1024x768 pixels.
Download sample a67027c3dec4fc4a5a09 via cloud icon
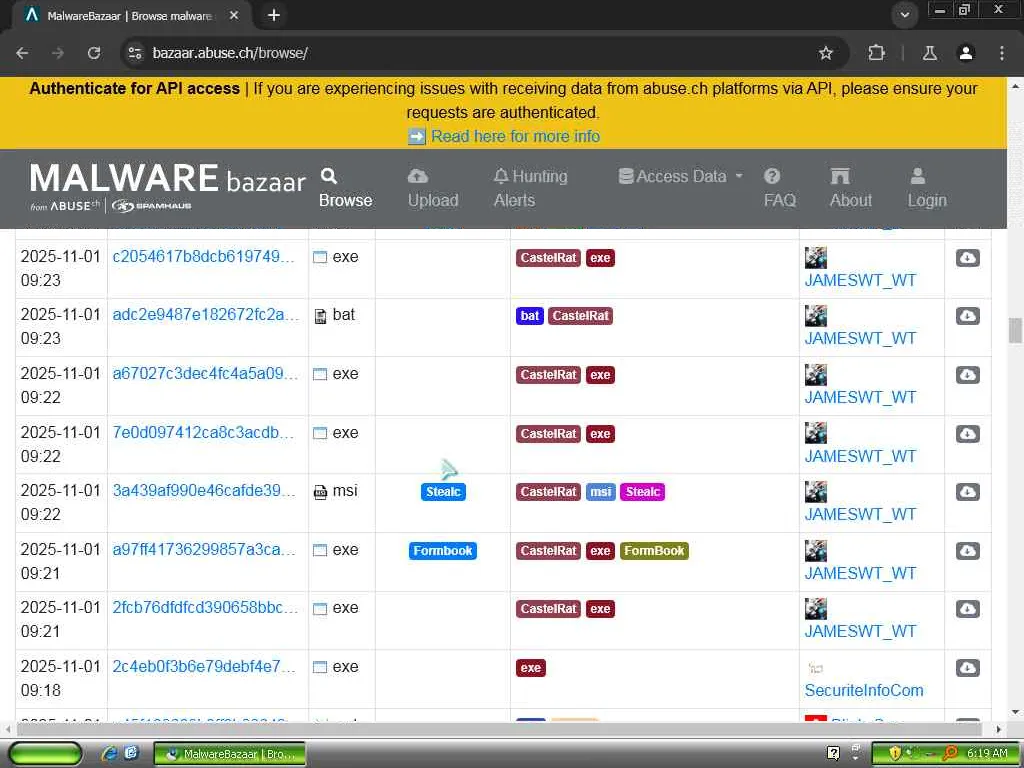tap(967, 375)
